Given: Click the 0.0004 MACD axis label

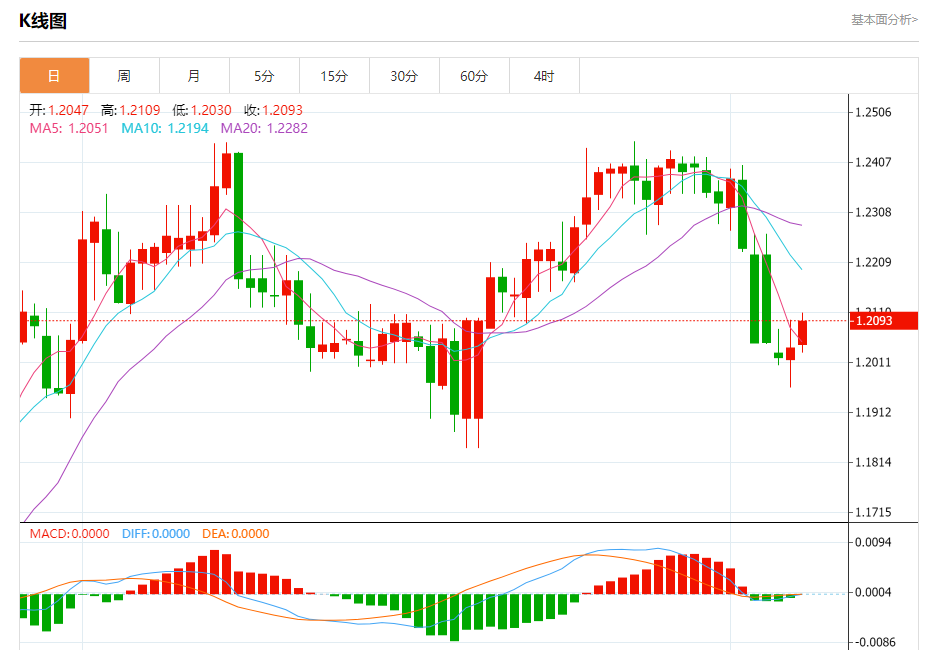Looking at the screenshot, I should coord(873,592).
